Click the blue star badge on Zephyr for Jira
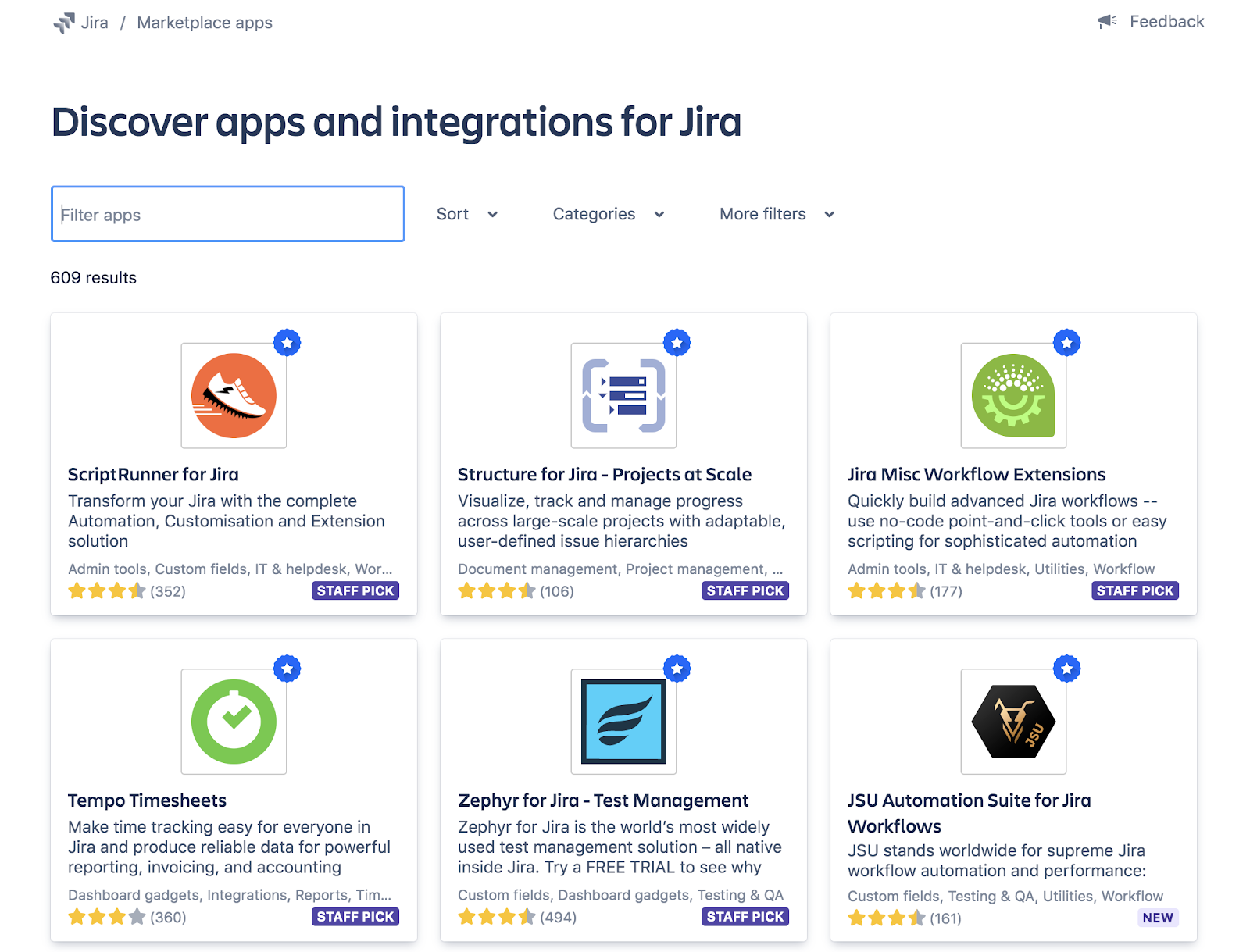The width and height of the screenshot is (1250, 952). coord(677,669)
